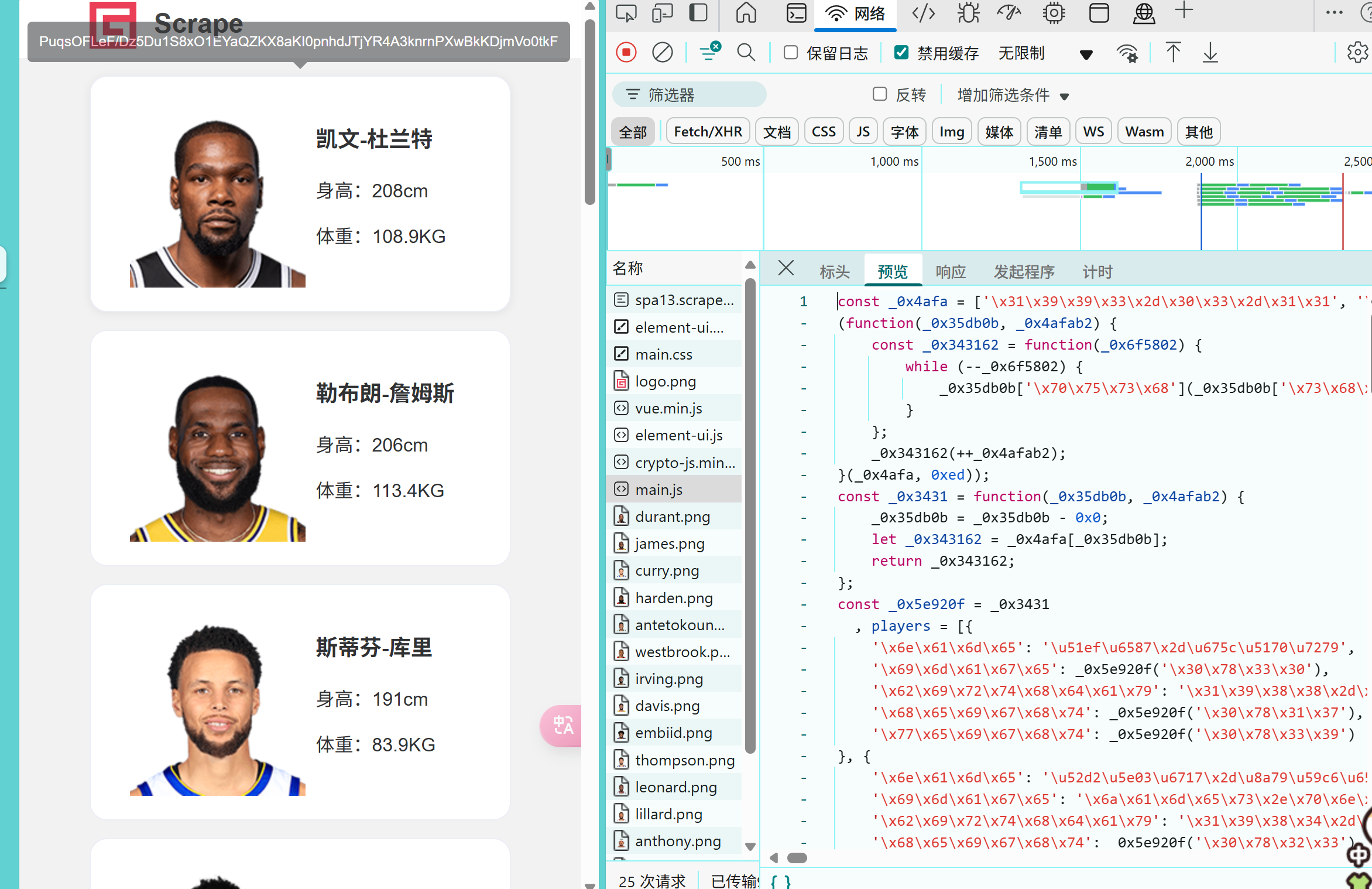This screenshot has height=889, width=1372.
Task: Filter requests by Img
Action: click(x=952, y=131)
